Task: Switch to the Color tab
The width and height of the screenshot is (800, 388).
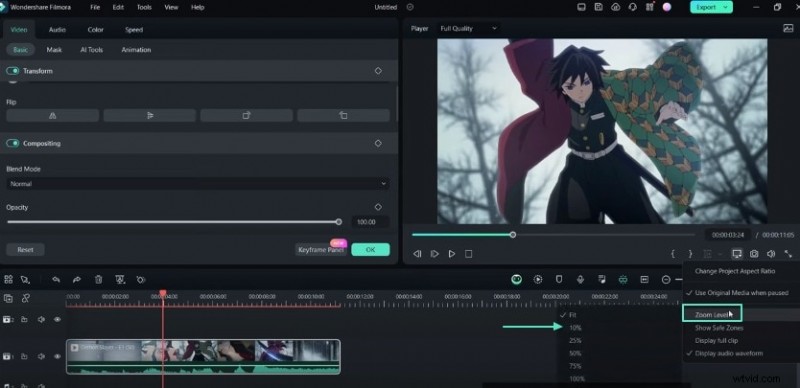Action: (x=95, y=30)
